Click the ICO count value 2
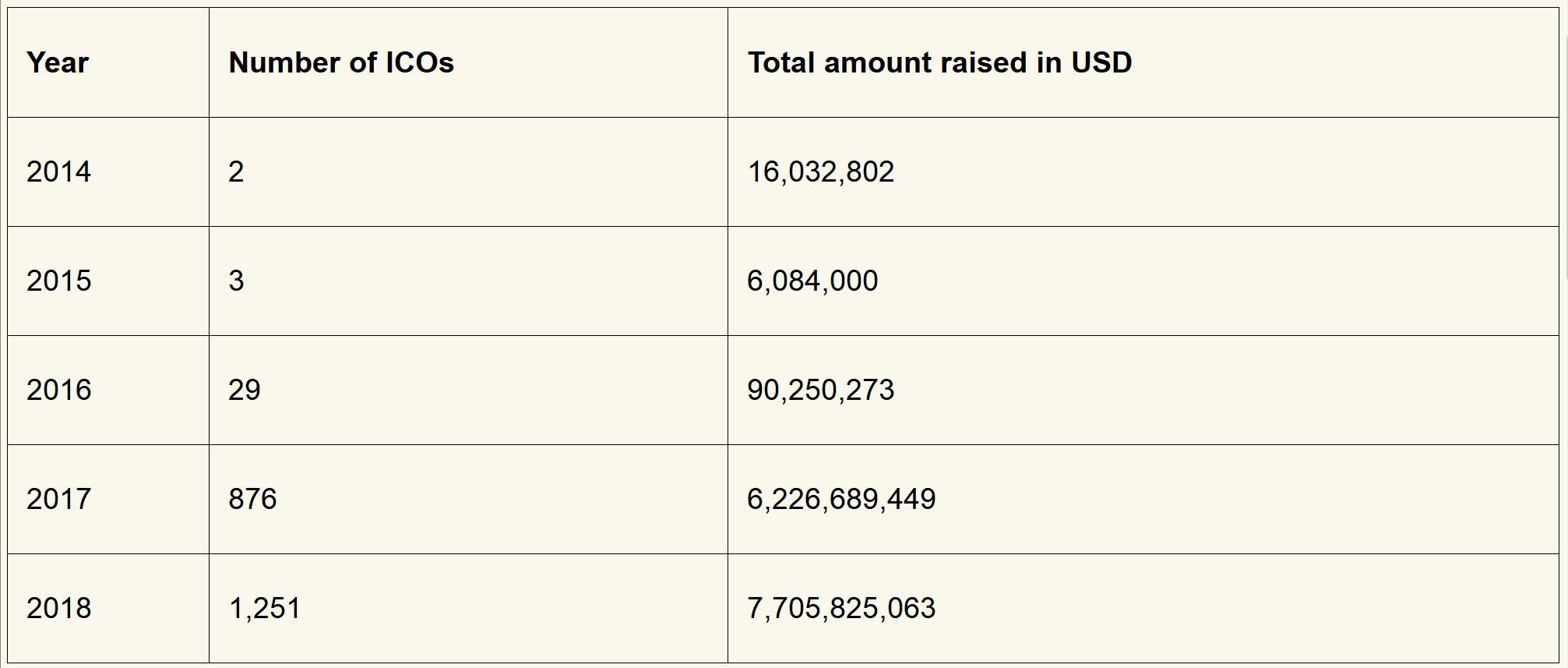This screenshot has width=1568, height=668. pos(236,171)
